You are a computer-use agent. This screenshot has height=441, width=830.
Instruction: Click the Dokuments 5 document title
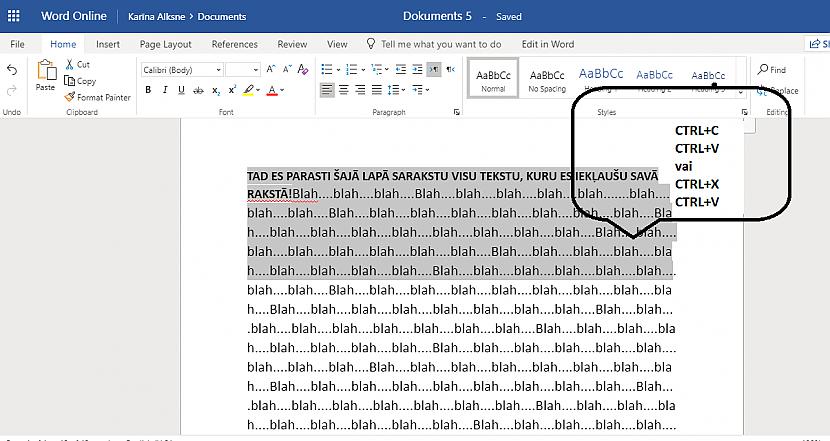coord(437,16)
